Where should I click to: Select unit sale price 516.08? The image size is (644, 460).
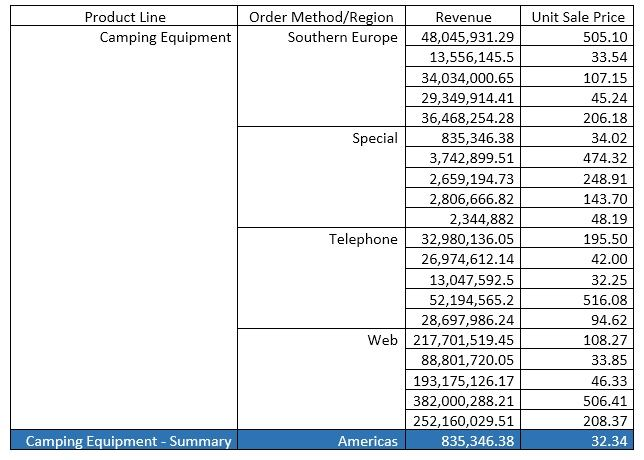pos(604,300)
